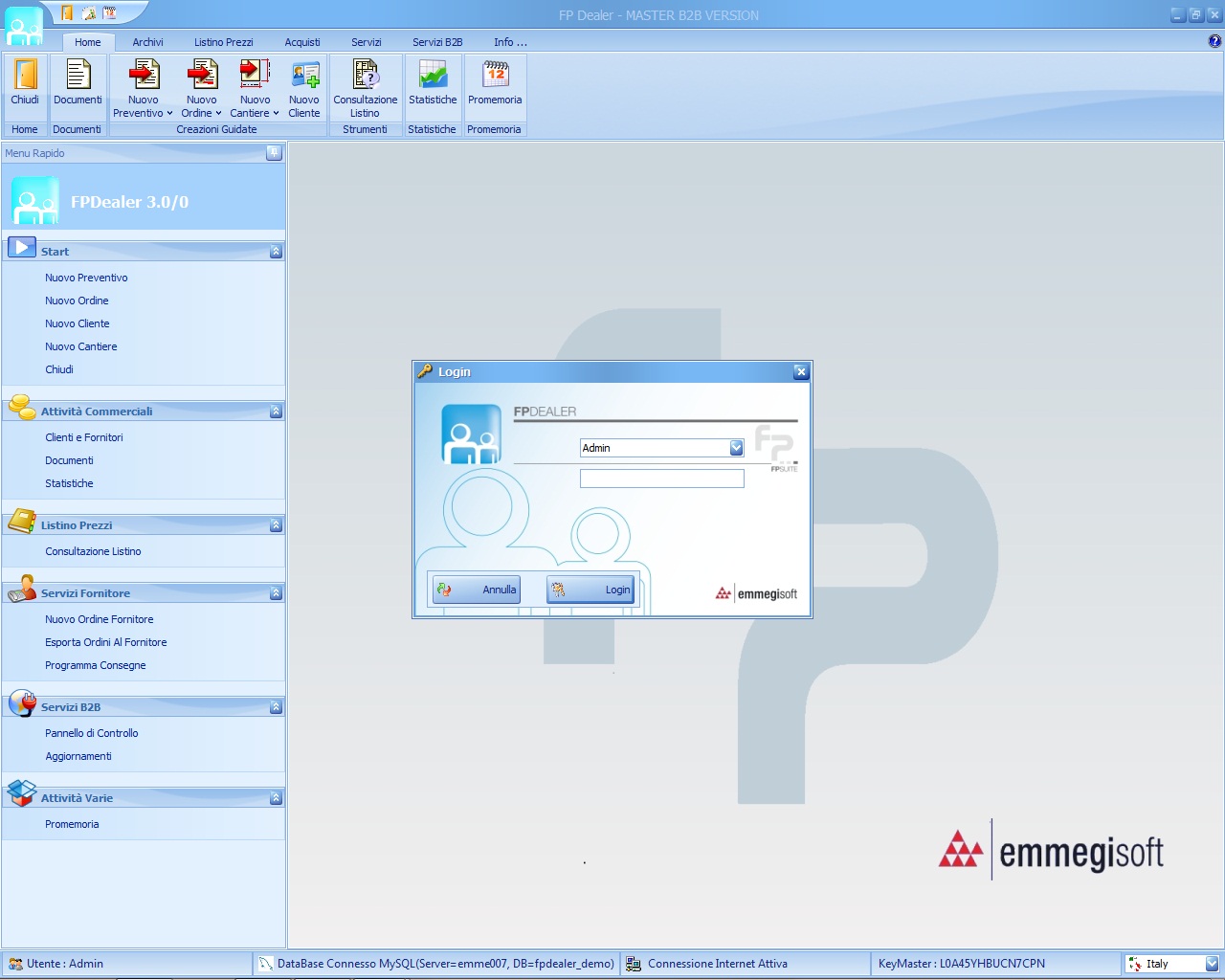The height and width of the screenshot is (980, 1225).
Task: Close the Login dialog
Action: coord(801,371)
